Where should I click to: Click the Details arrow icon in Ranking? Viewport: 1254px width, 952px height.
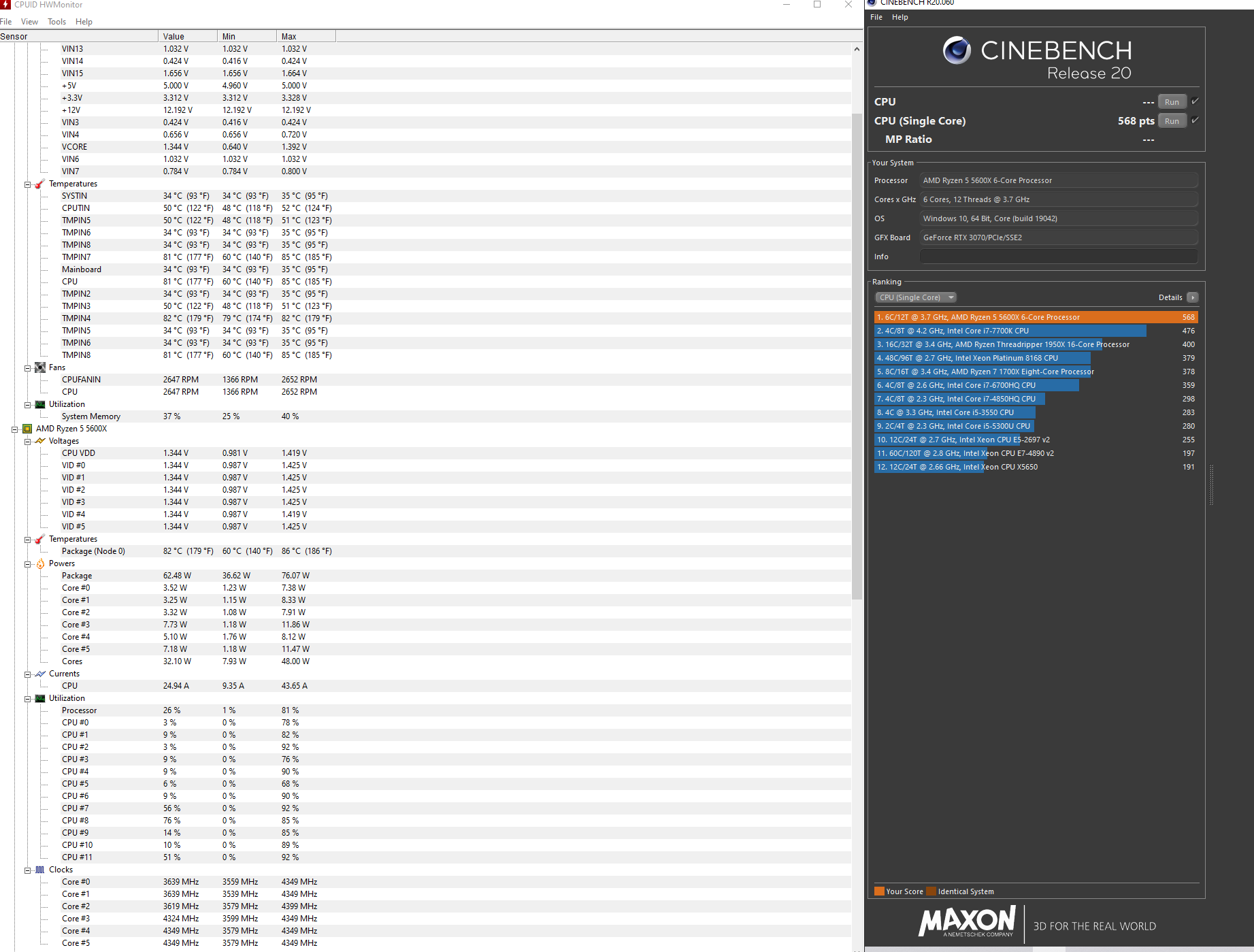tap(1192, 297)
